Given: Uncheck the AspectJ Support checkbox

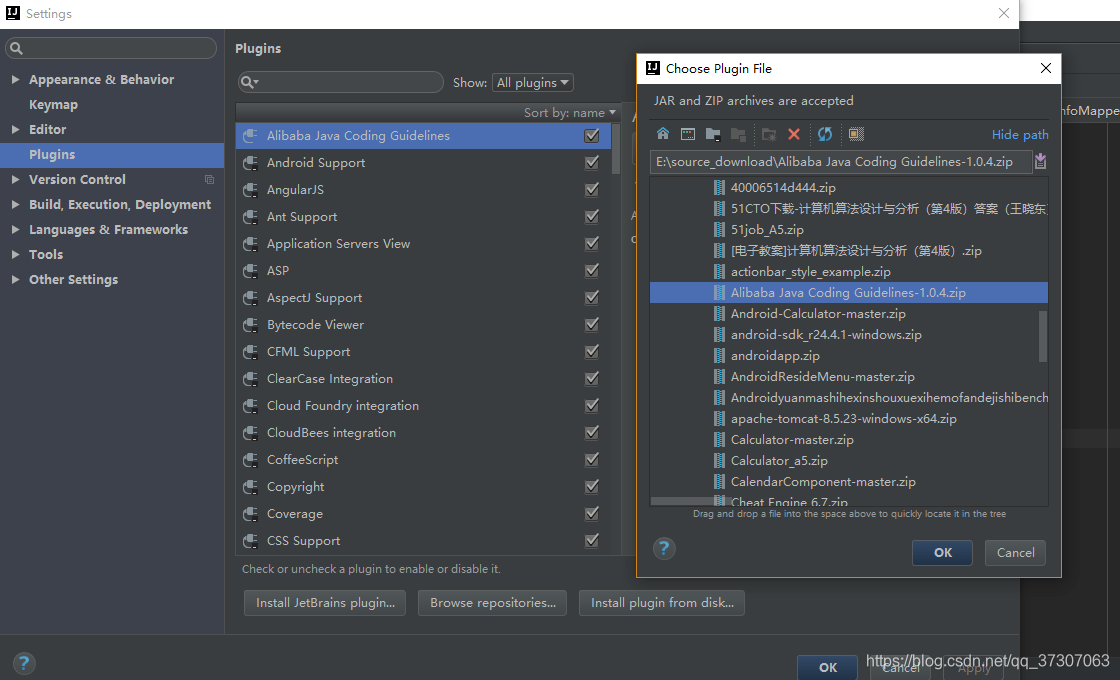Looking at the screenshot, I should [x=591, y=298].
